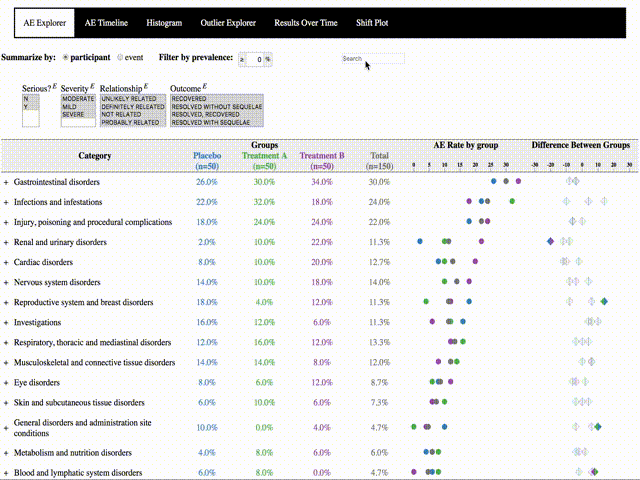
Task: Click purple dot in Cardiac disorders plot
Action: click(x=475, y=261)
